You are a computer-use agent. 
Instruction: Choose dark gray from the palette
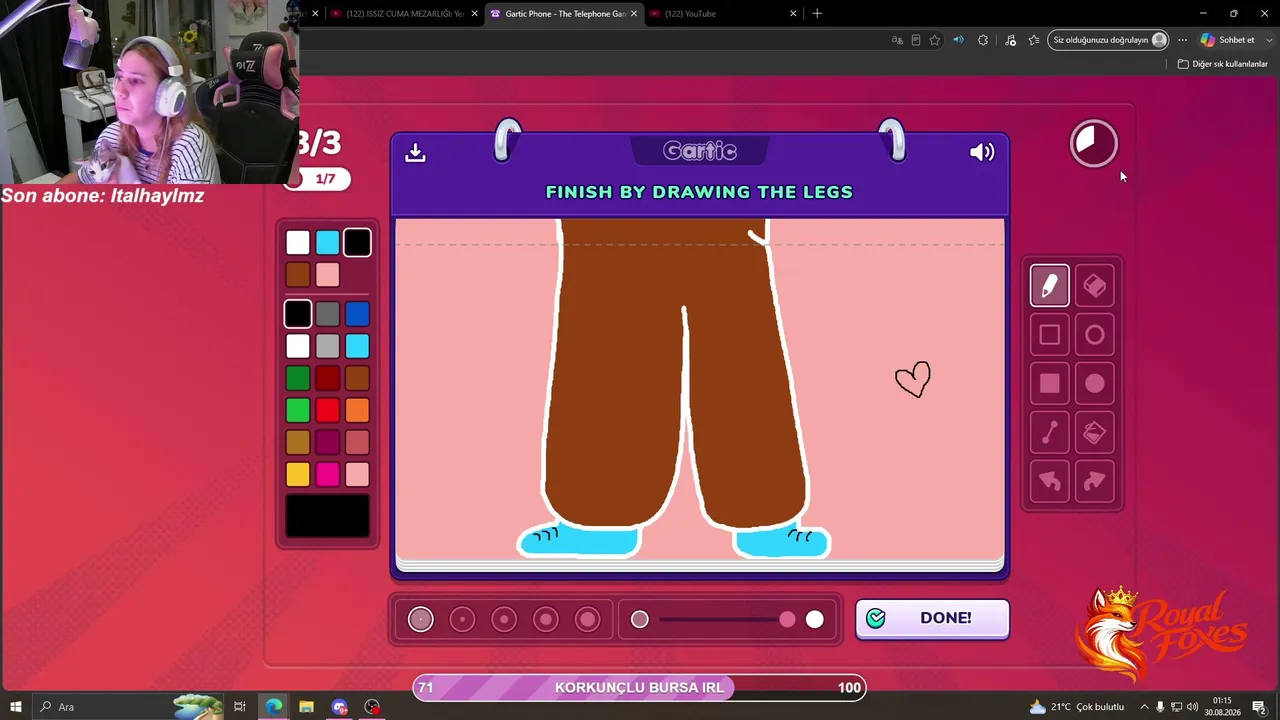pyautogui.click(x=328, y=314)
